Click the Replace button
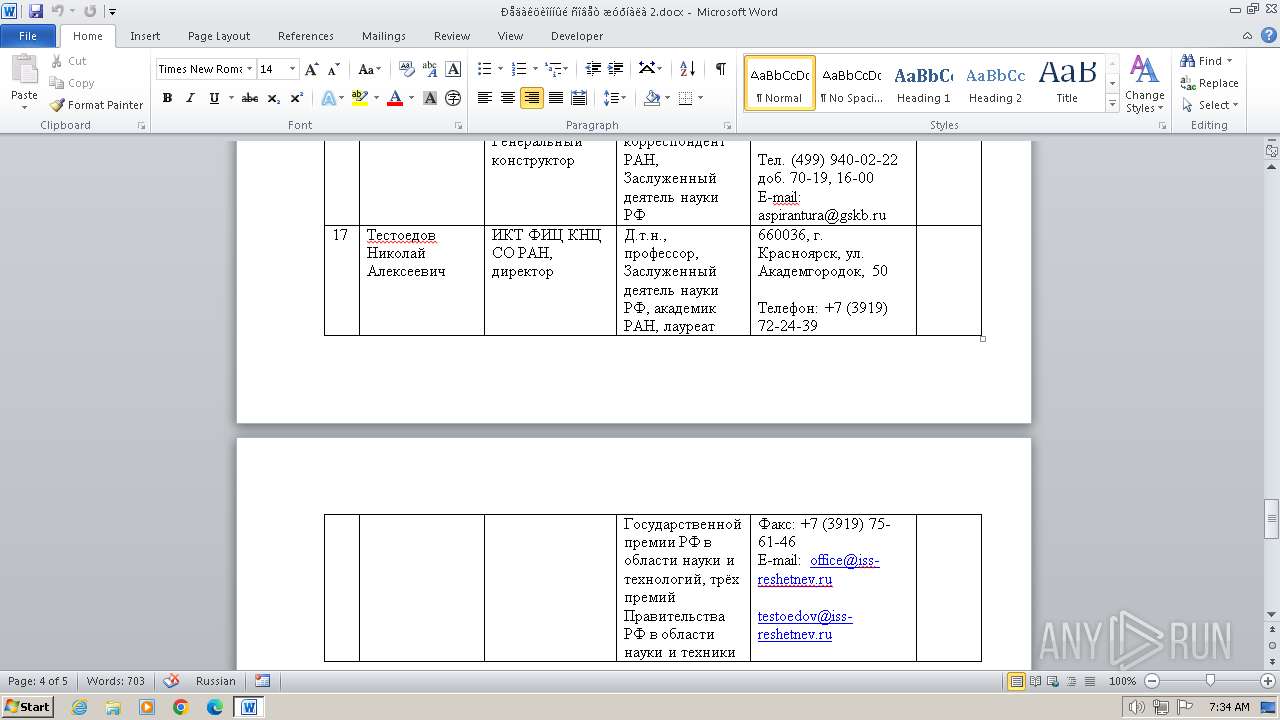Screen dimensions: 1280x720 click(1209, 83)
